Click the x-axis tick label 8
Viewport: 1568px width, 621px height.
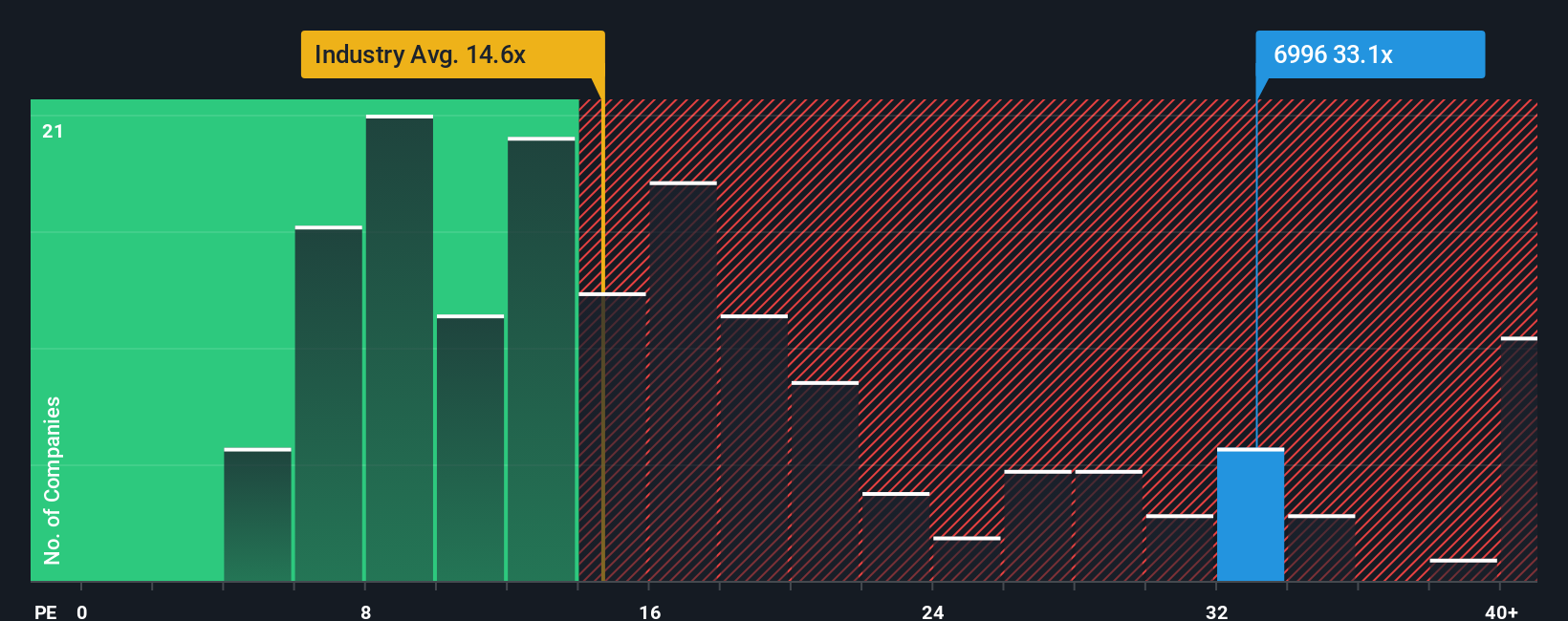pyautogui.click(x=365, y=611)
